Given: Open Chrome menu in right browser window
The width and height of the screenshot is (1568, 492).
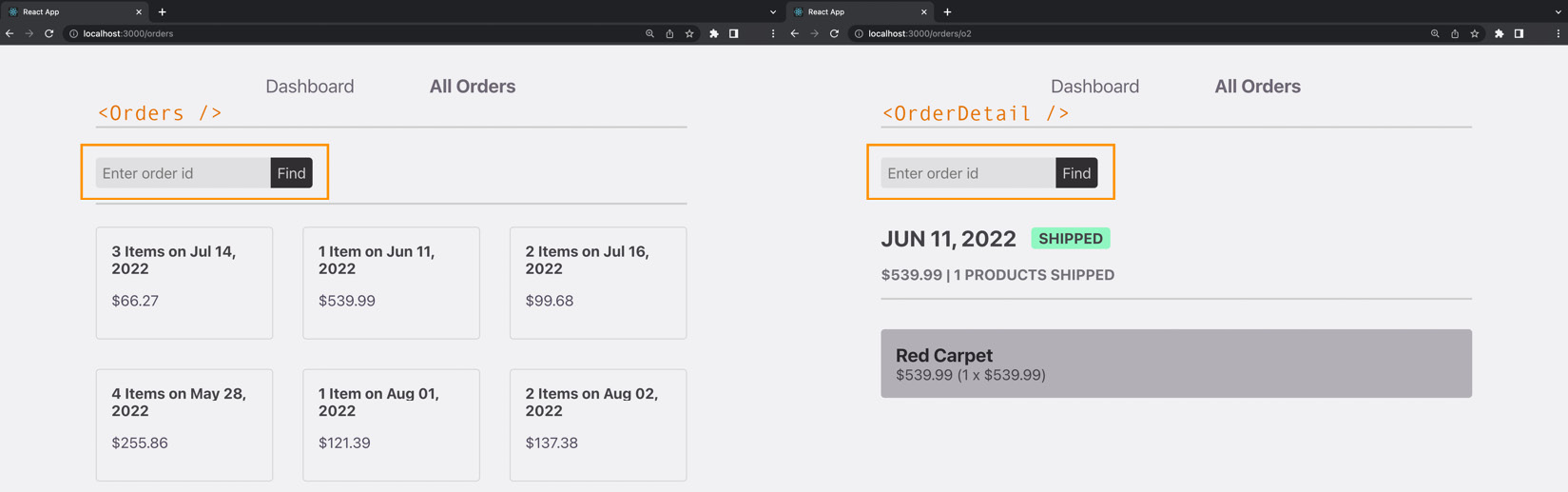Looking at the screenshot, I should [1558, 33].
